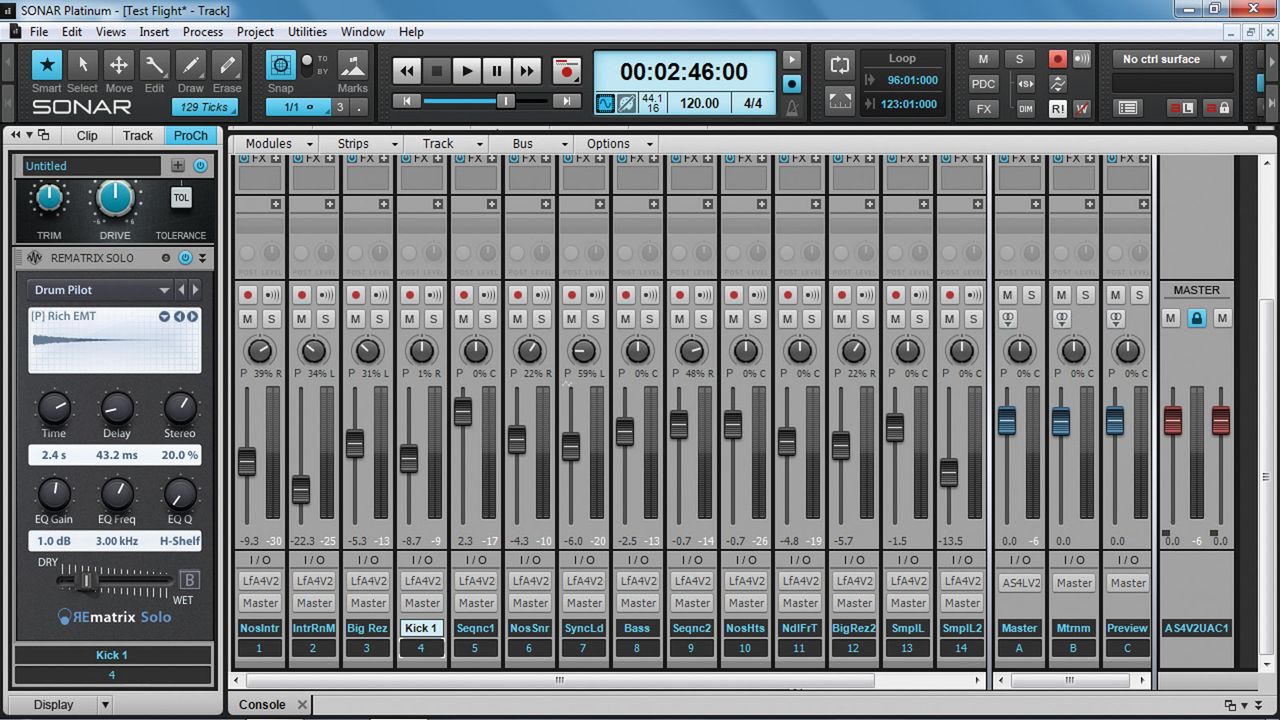1280x720 pixels.
Task: Select the Seqnc1 track name
Action: (476, 628)
